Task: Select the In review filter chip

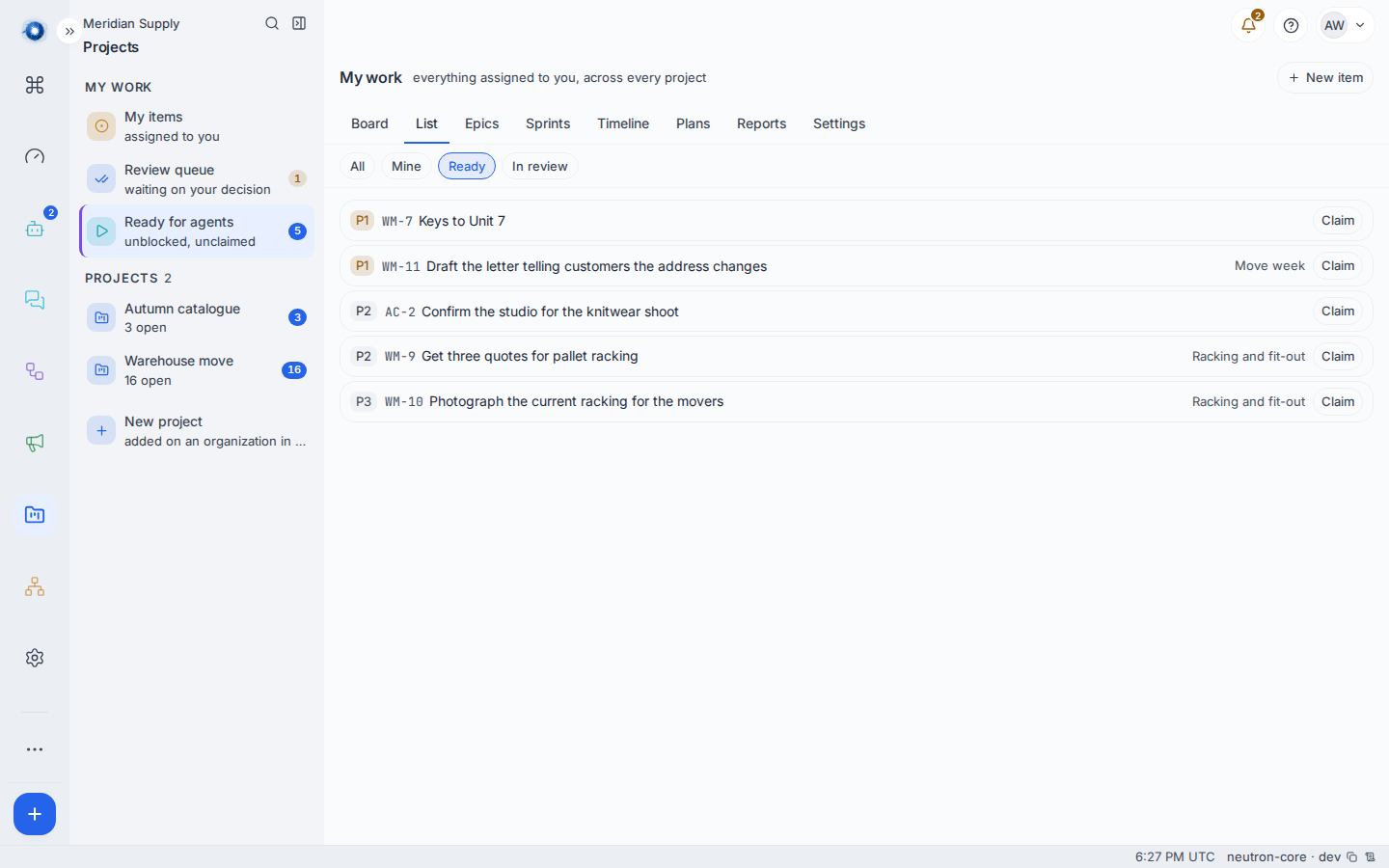Action: (x=539, y=166)
